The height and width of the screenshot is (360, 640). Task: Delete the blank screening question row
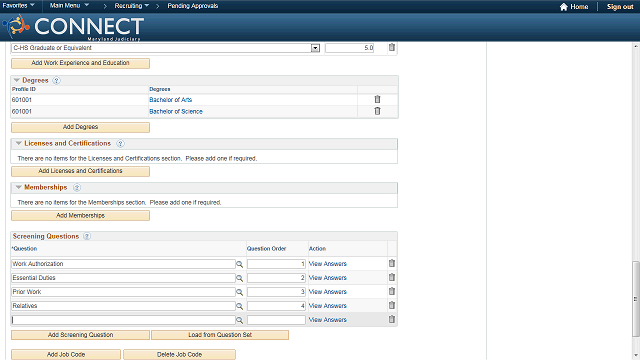(392, 319)
